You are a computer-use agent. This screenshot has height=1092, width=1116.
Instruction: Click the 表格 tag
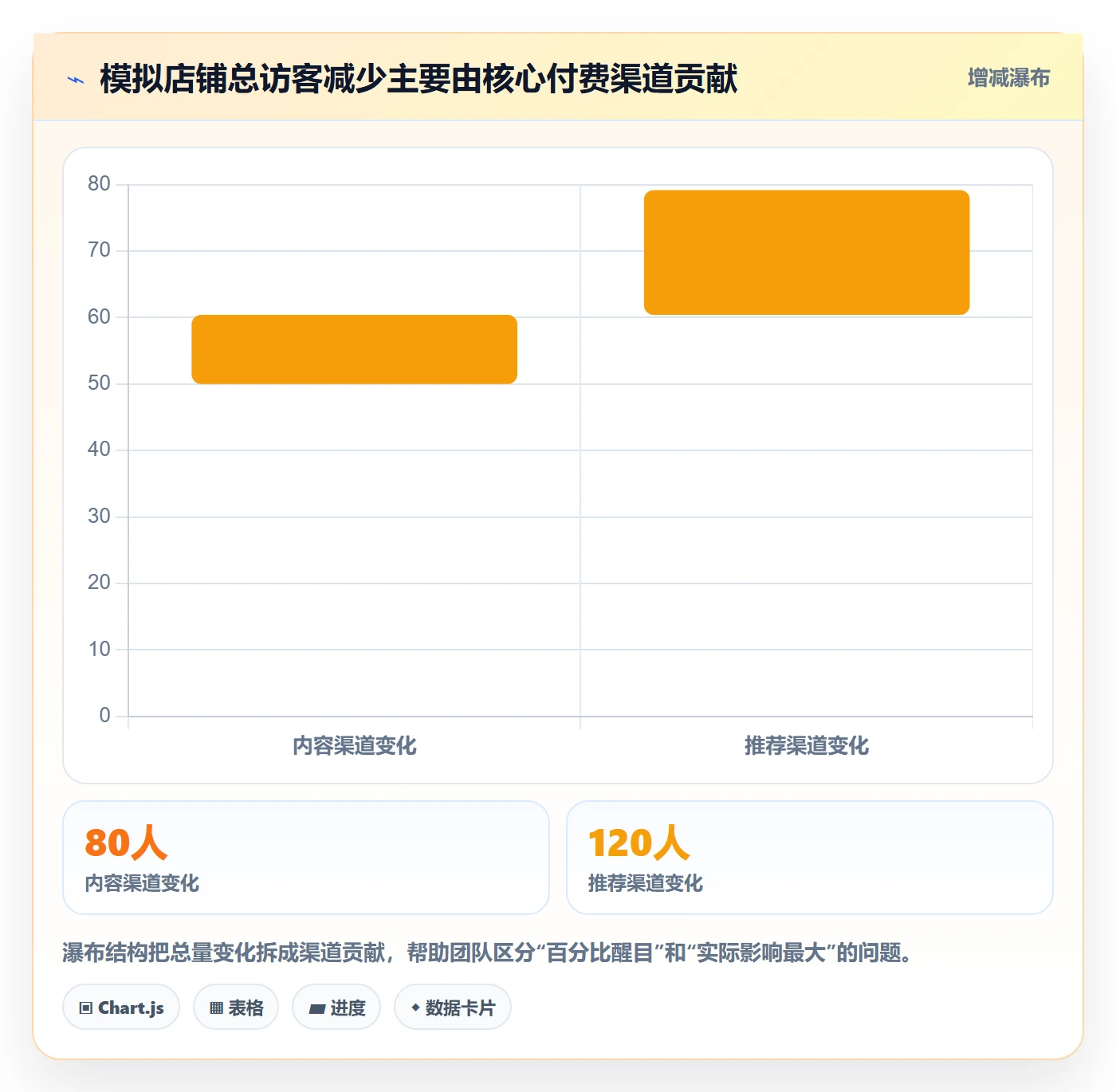(236, 1008)
